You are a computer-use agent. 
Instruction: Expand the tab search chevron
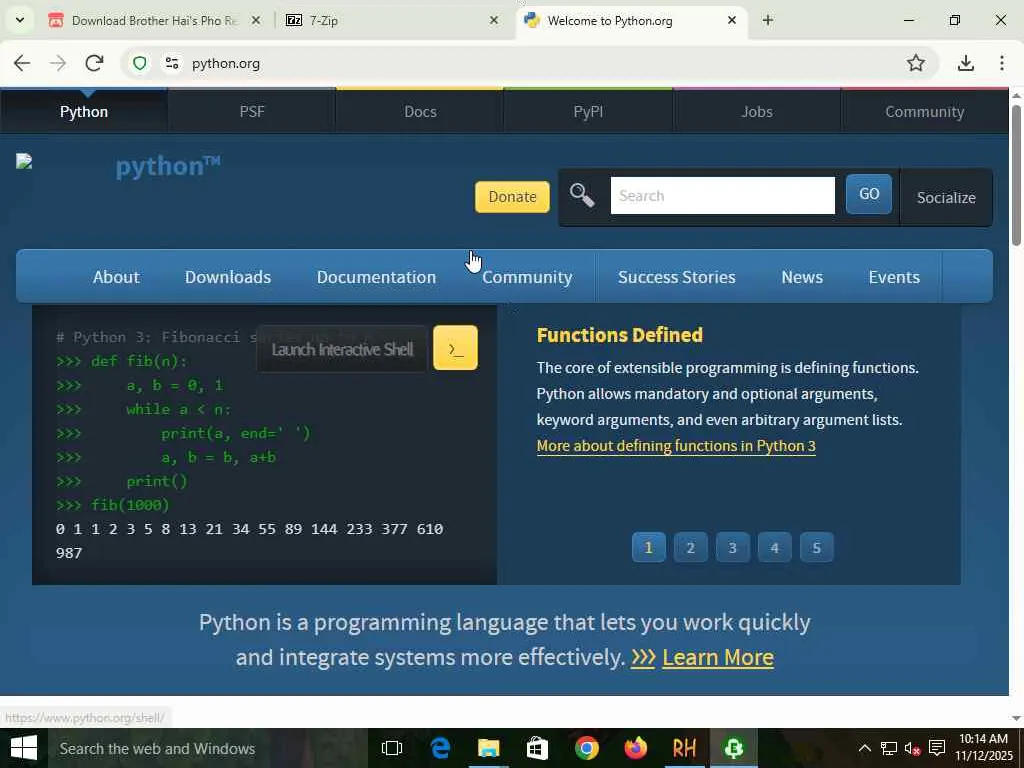pyautogui.click(x=20, y=20)
